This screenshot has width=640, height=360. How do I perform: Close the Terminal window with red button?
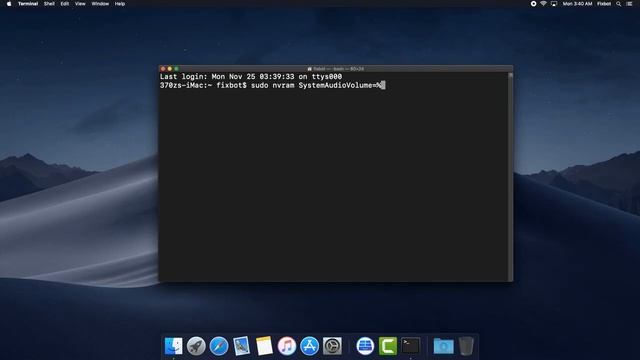tap(163, 69)
